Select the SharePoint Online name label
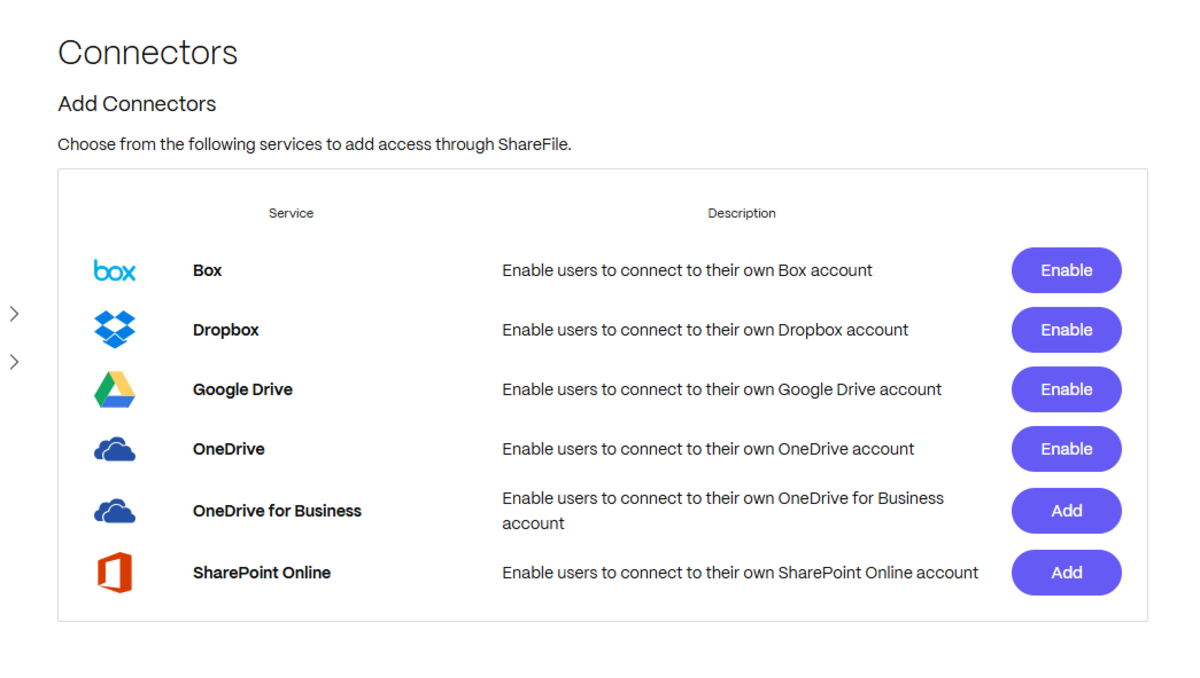Screen dimensions: 1200x678 pyautogui.click(x=262, y=572)
